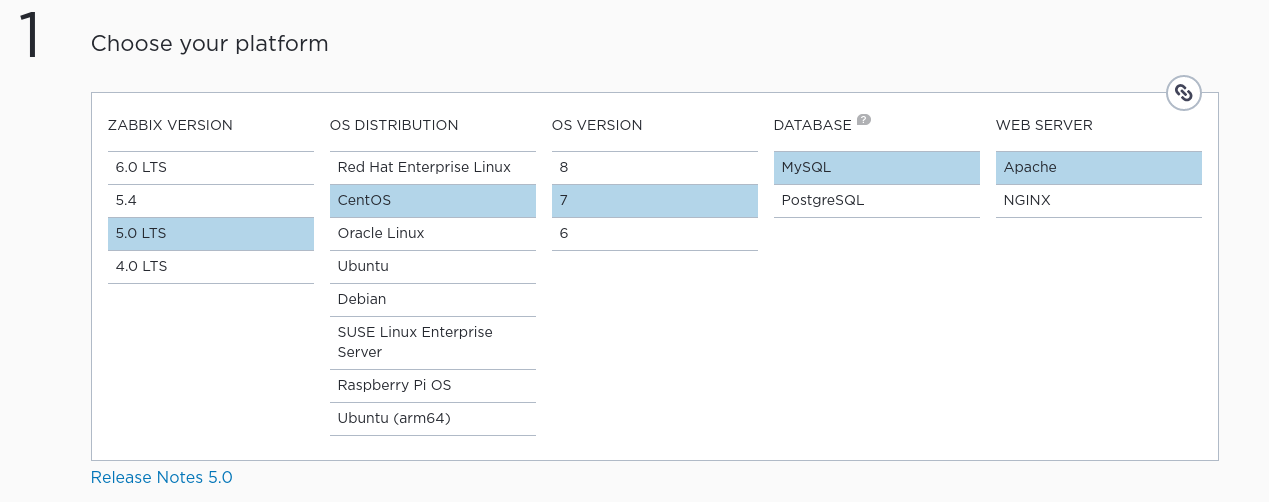Choose Ubuntu as OS distribution

432,266
